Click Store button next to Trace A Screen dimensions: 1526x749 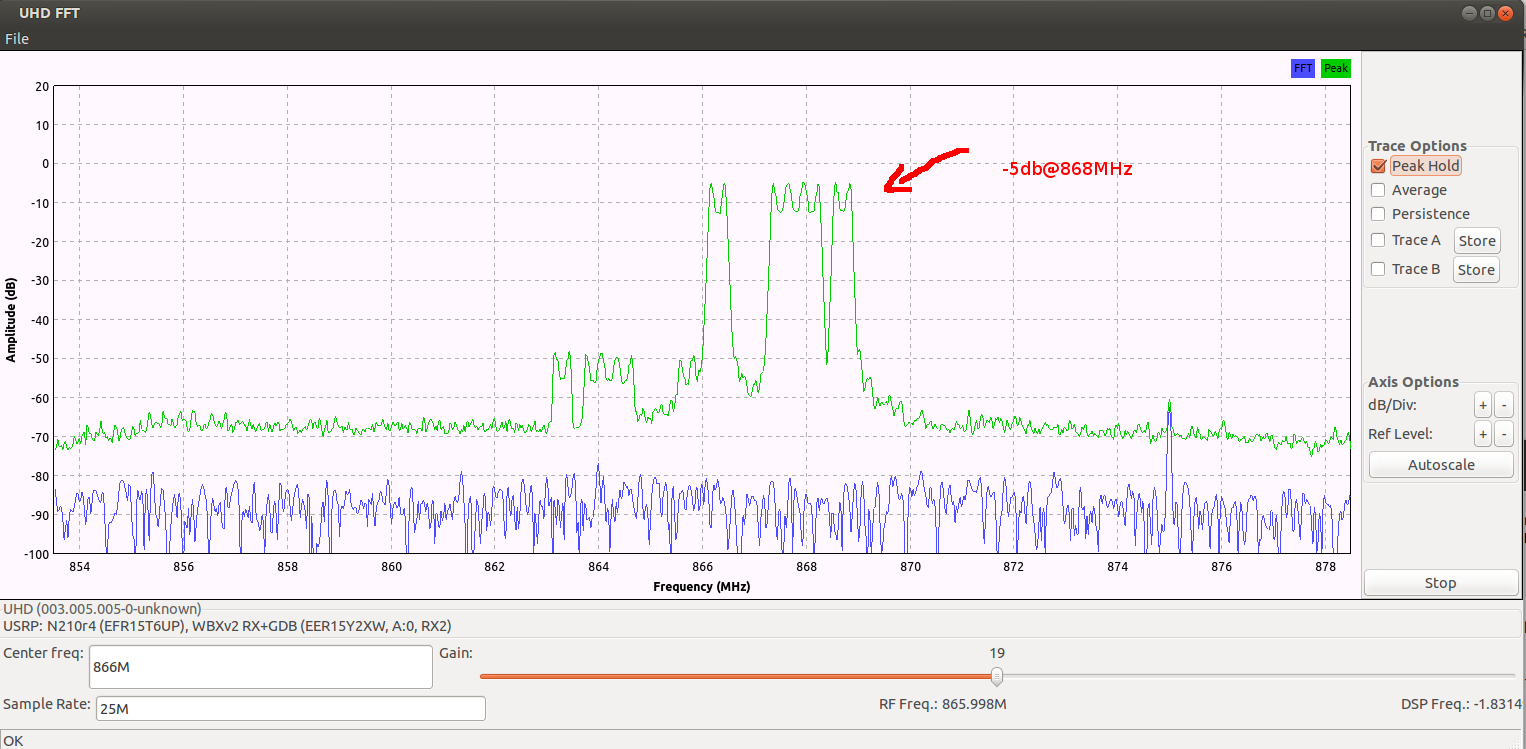pos(1477,241)
